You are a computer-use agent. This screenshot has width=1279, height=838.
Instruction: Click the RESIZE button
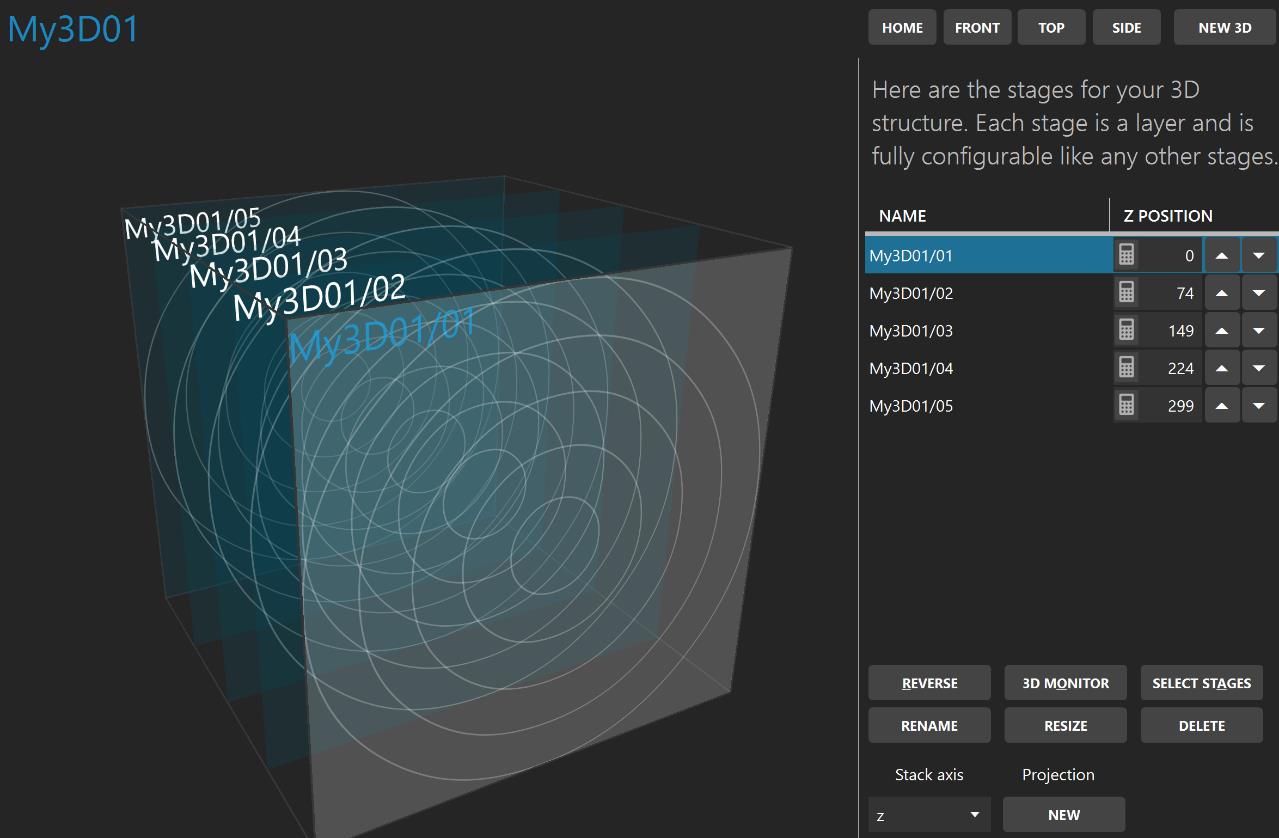1065,726
